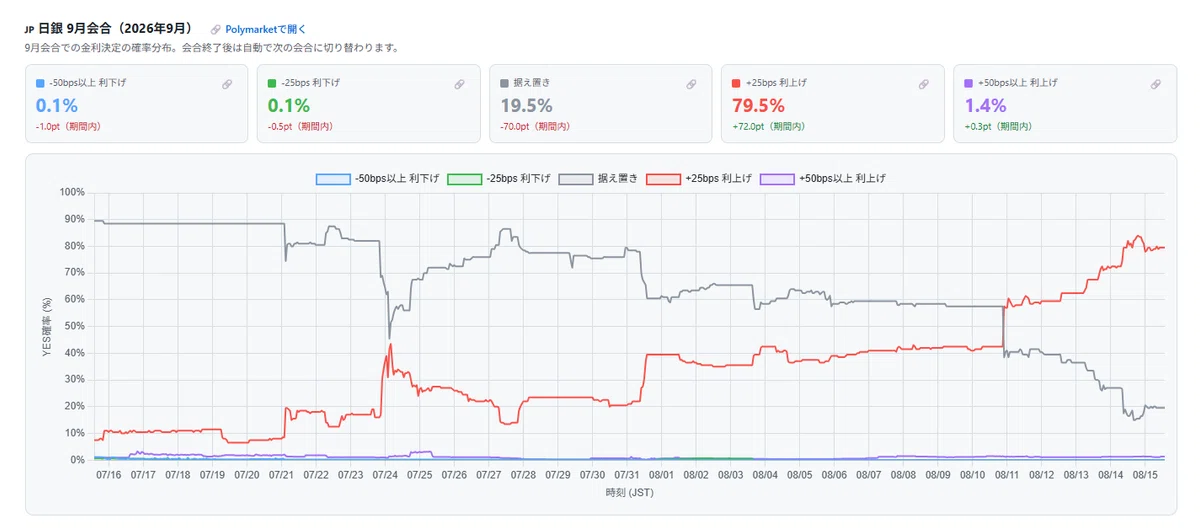Click the 08/01 date on x-axis
The image size is (1200, 529).
[662, 476]
